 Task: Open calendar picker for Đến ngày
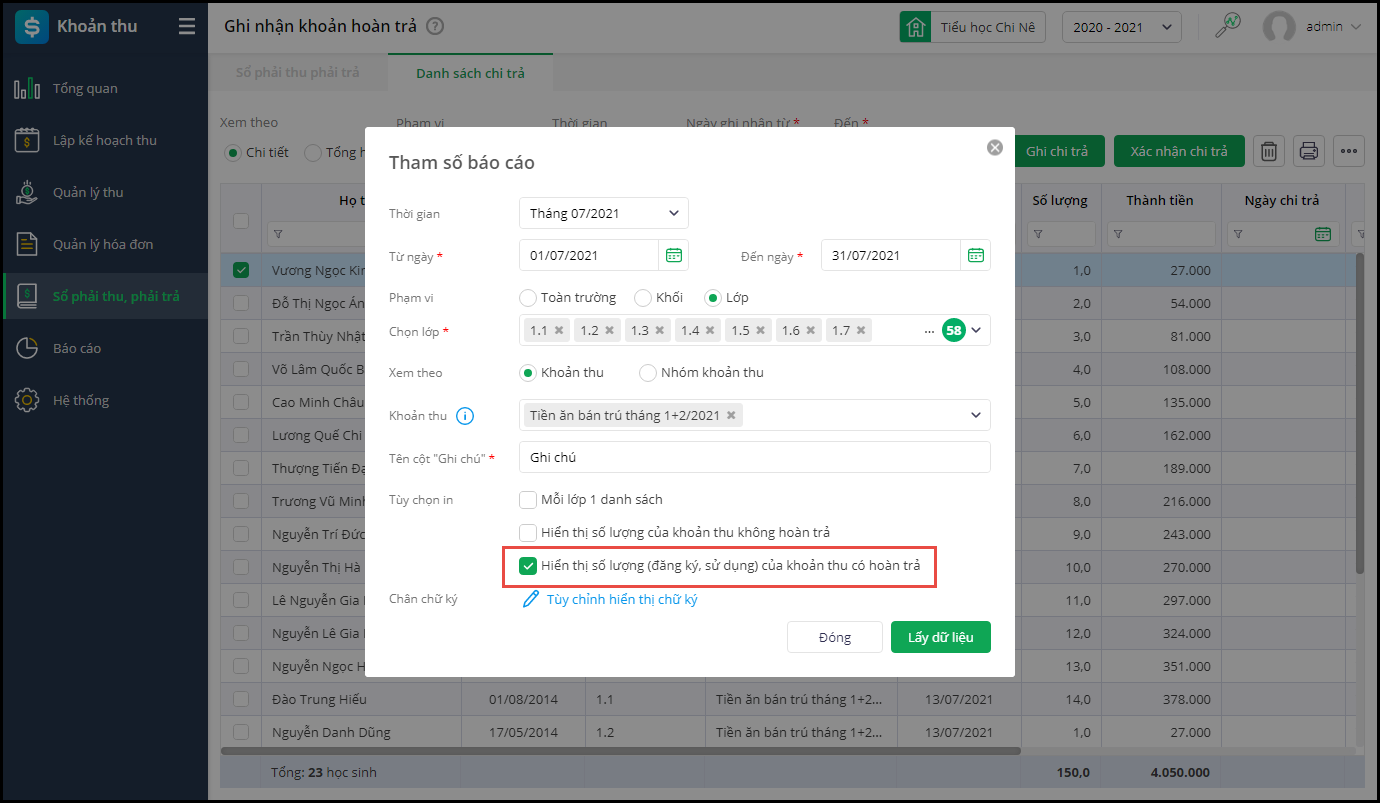click(976, 255)
